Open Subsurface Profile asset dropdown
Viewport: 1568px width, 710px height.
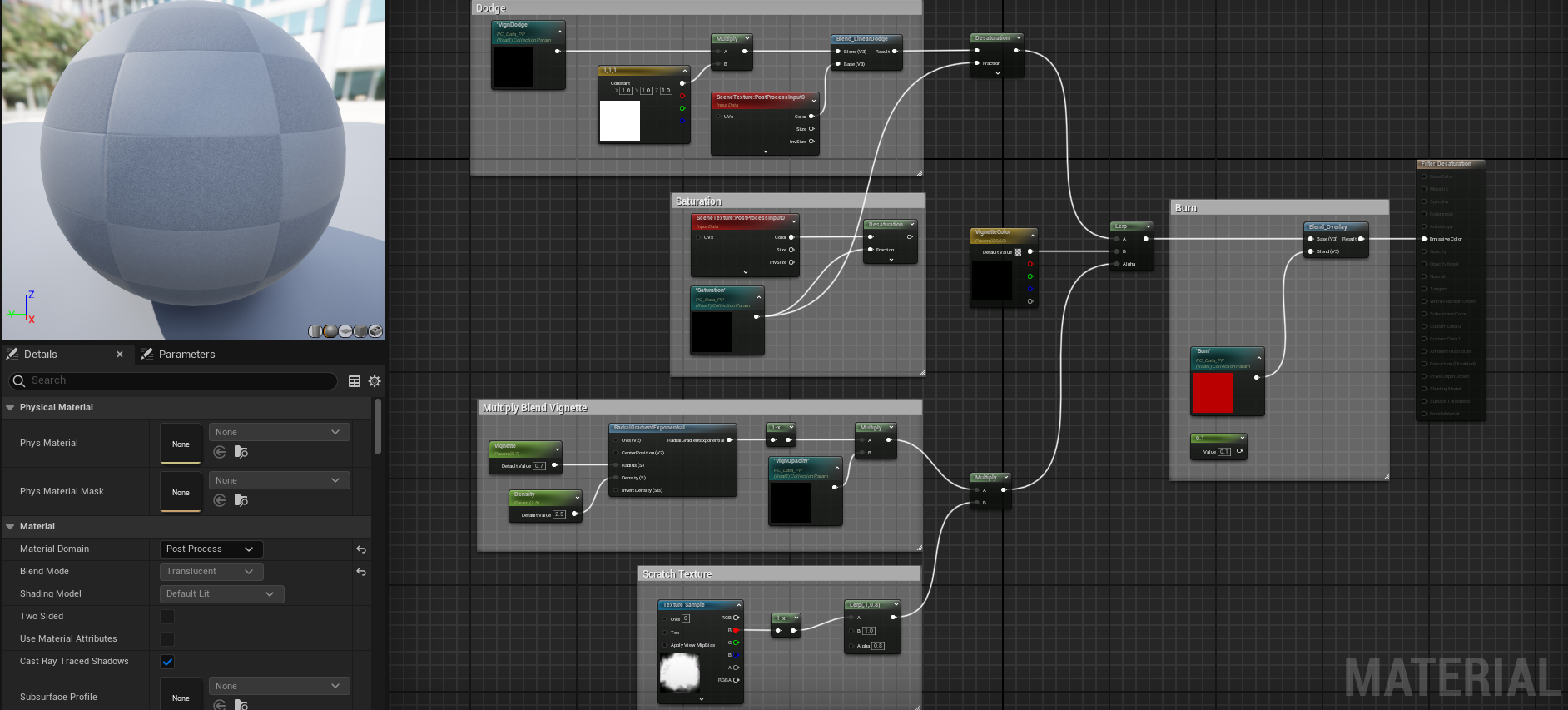pos(279,686)
